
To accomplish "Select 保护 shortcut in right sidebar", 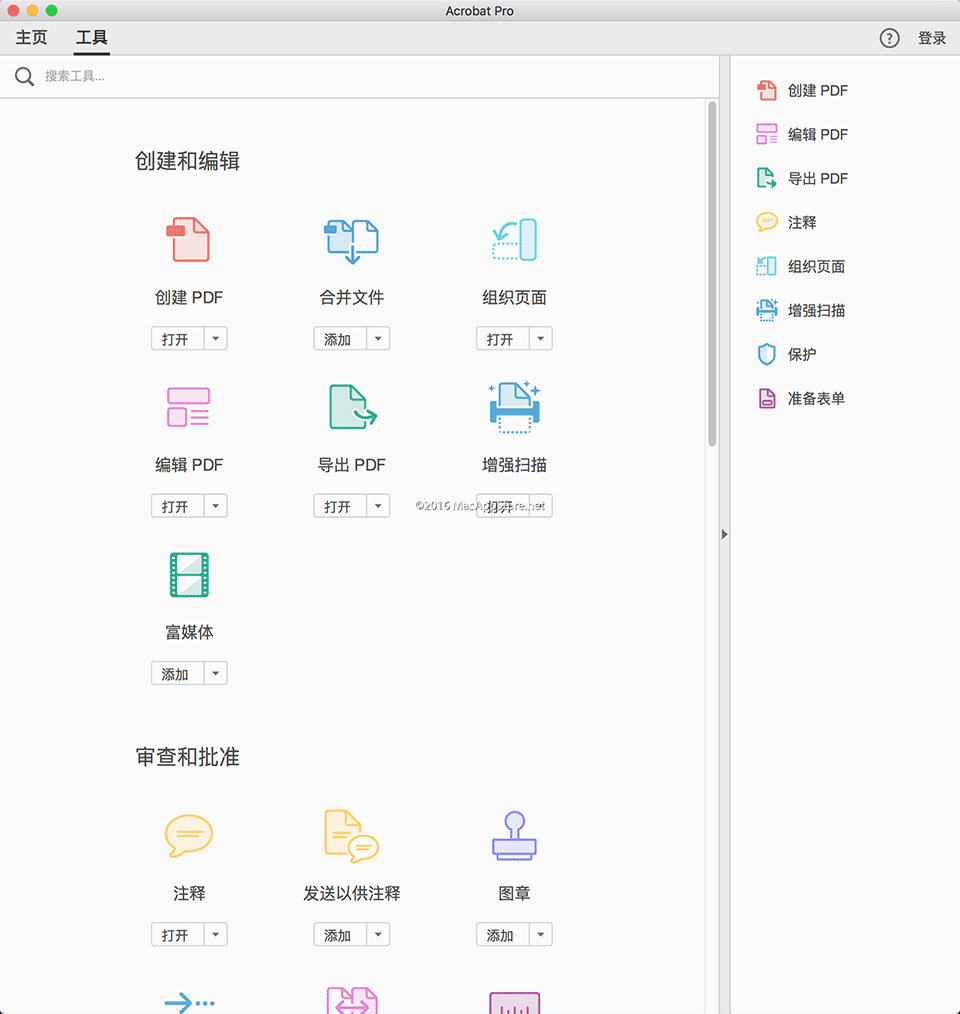I will click(801, 354).
